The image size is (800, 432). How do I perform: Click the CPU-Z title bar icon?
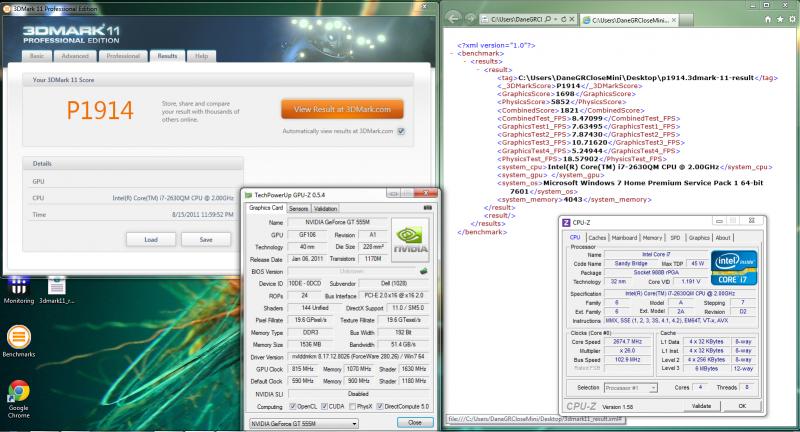[x=566, y=222]
